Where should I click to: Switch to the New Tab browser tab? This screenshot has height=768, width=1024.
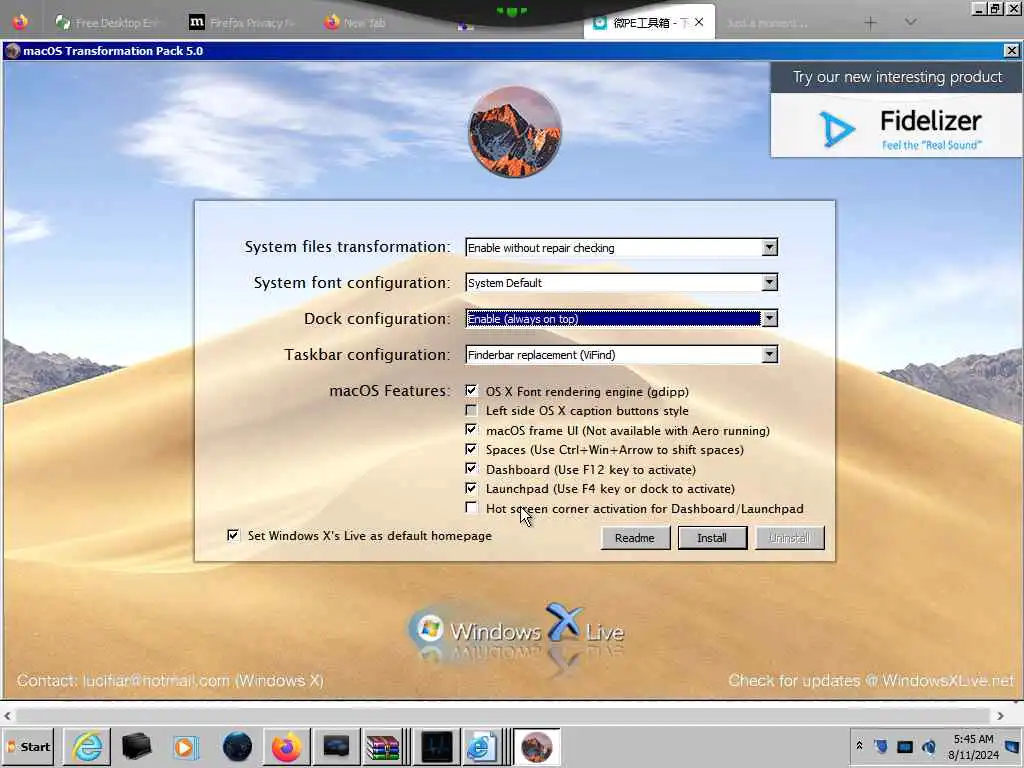click(x=356, y=23)
